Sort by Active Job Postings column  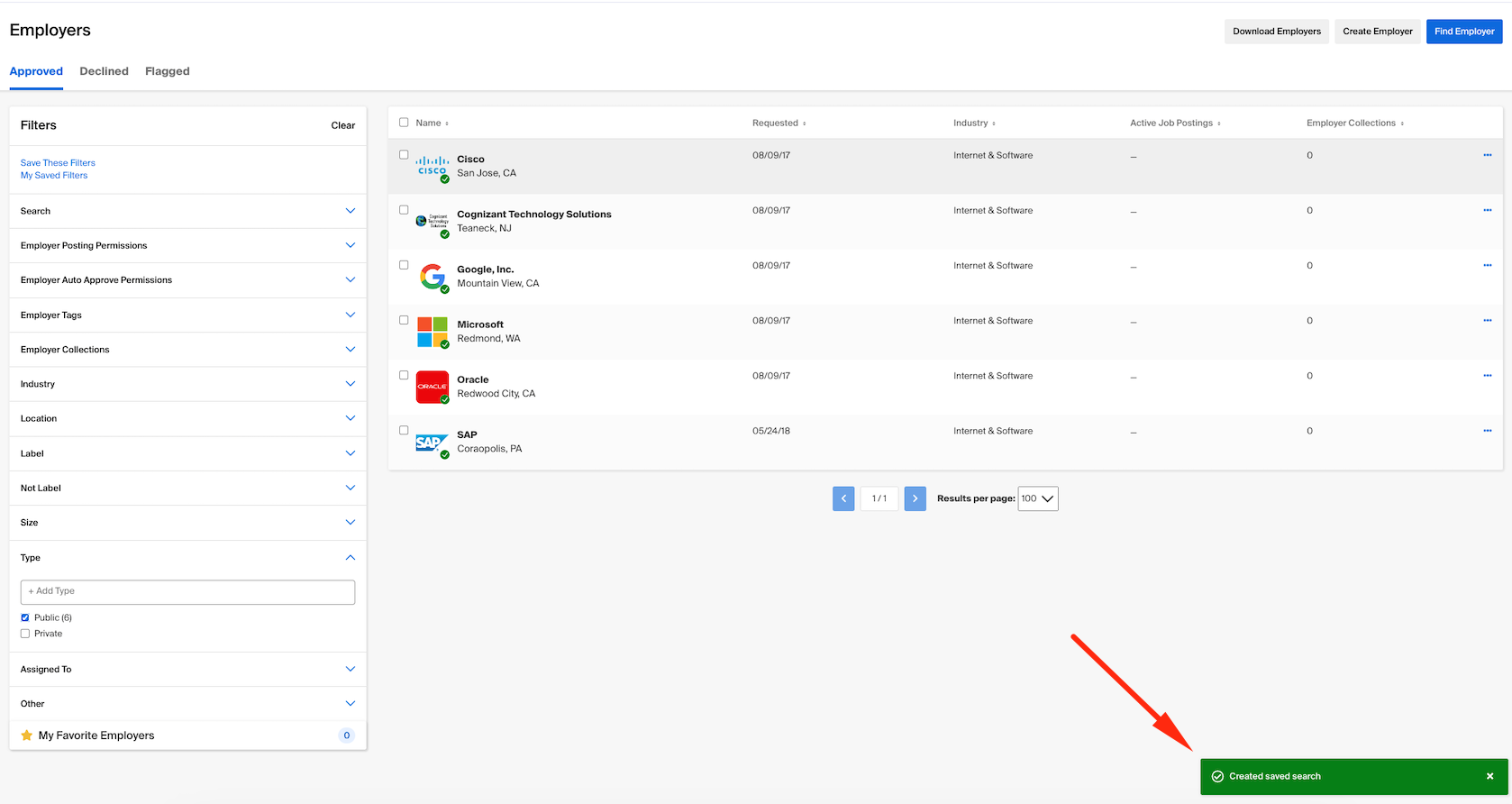coord(1175,123)
